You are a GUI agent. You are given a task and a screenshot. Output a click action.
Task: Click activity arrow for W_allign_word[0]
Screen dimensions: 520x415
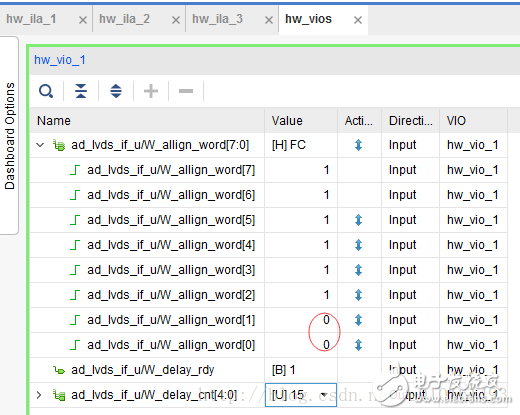click(358, 345)
